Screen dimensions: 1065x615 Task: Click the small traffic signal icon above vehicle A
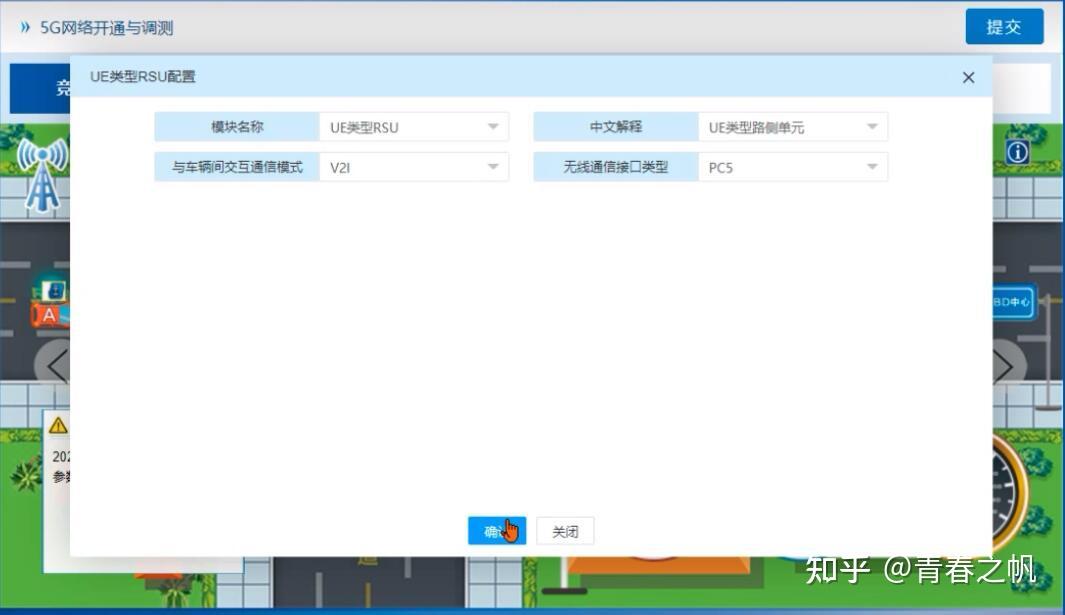pyautogui.click(x=55, y=290)
